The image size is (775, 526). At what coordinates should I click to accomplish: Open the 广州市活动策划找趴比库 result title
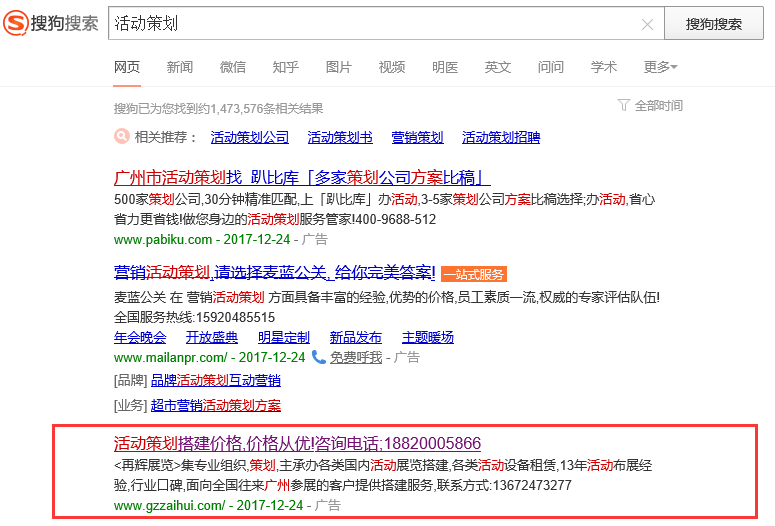pyautogui.click(x=302, y=178)
